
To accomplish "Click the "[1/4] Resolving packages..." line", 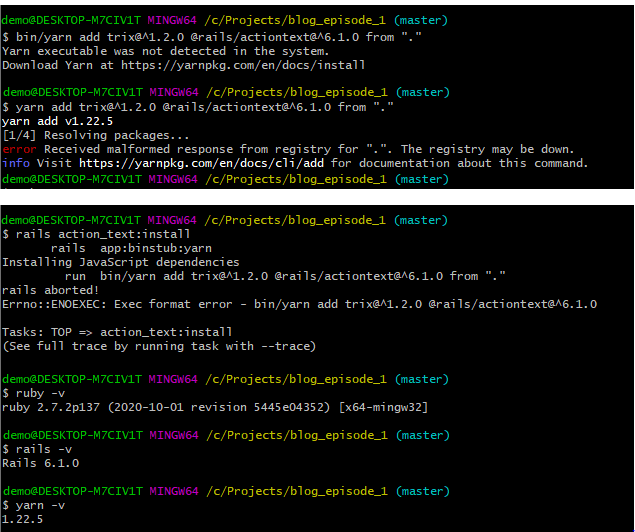I will 96,135.
